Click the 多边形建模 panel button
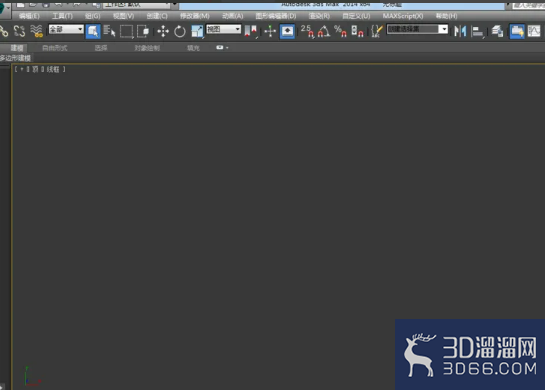Screen dimensions: 545x390 pos(15,58)
